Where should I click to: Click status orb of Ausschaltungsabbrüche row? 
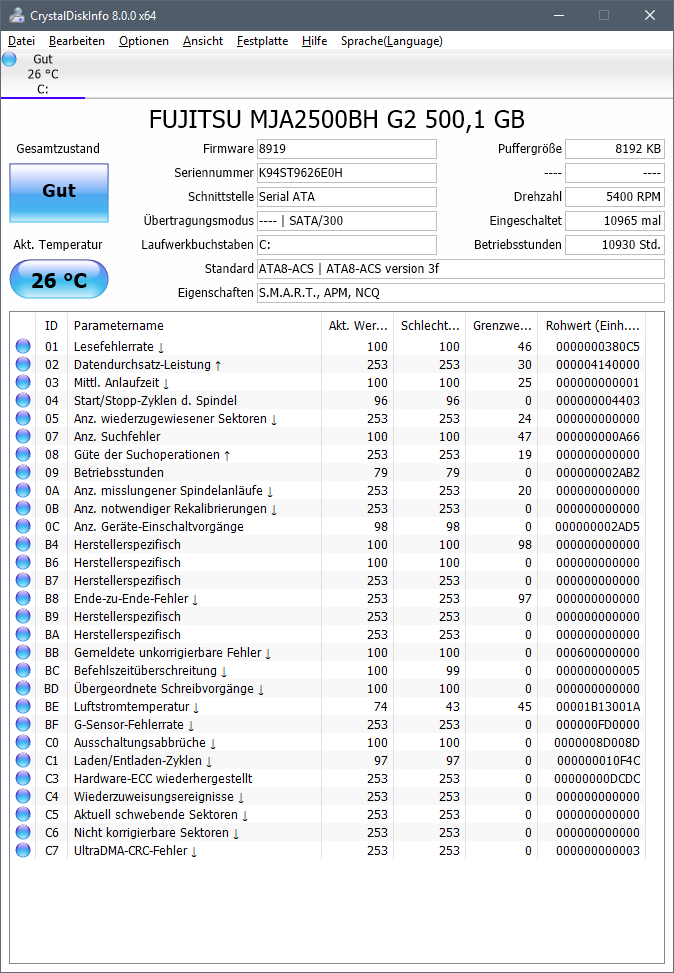[23, 742]
